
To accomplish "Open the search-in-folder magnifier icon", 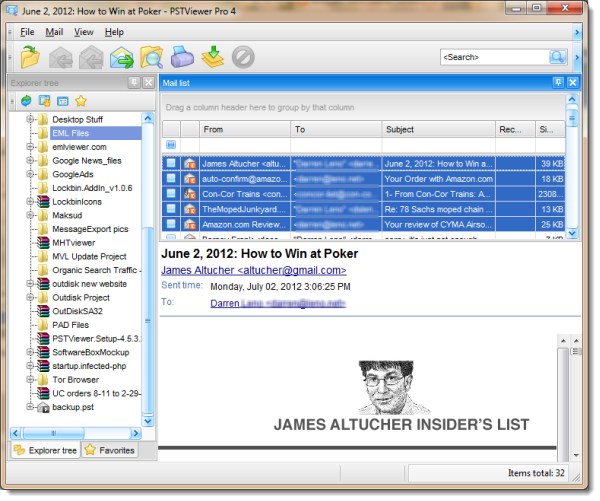I will [152, 57].
